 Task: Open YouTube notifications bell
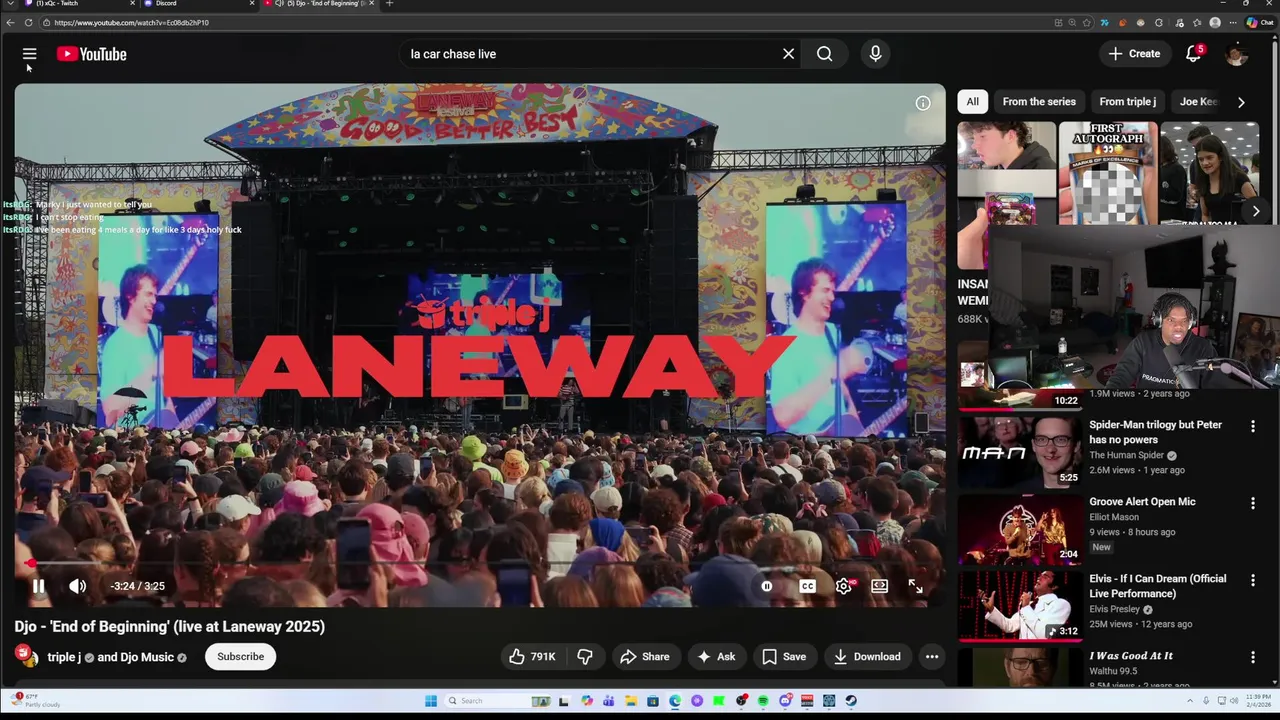tap(1193, 54)
